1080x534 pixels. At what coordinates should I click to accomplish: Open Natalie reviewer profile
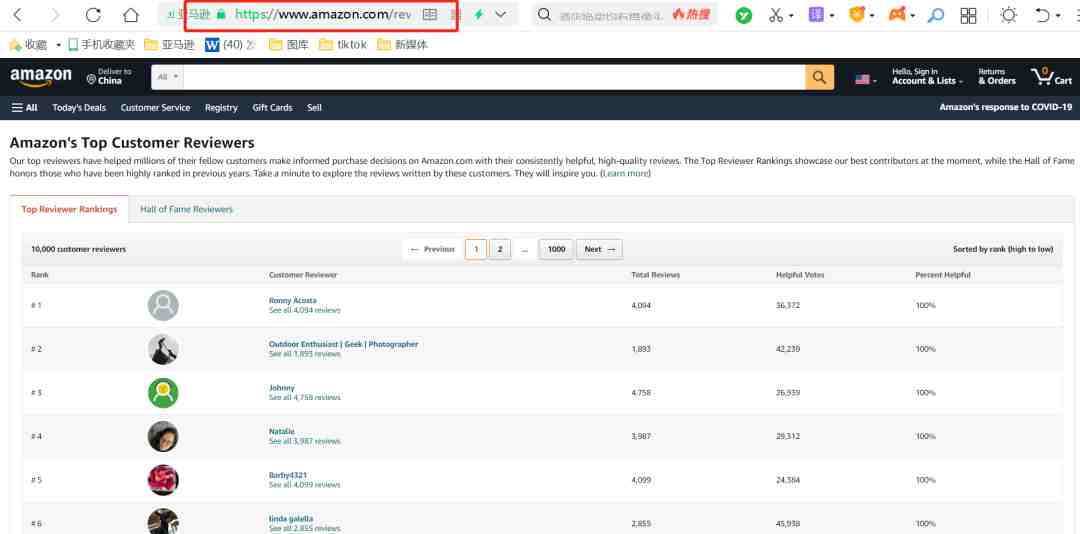(x=282, y=431)
